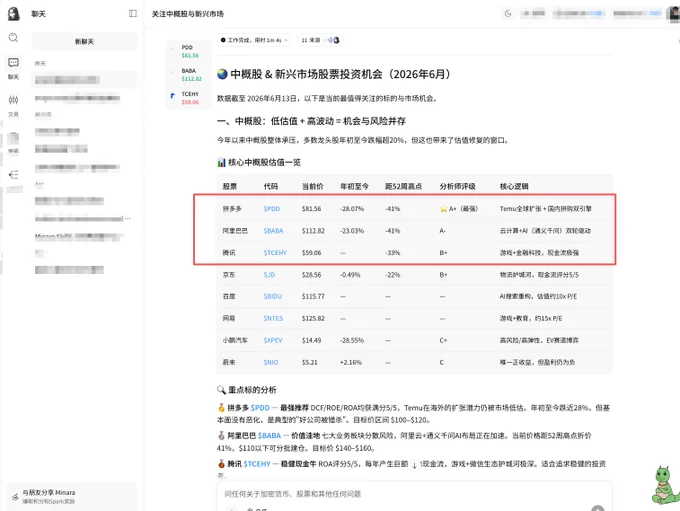Toggle the sidebar panel icon
680x511 pixels.
[x=133, y=13]
